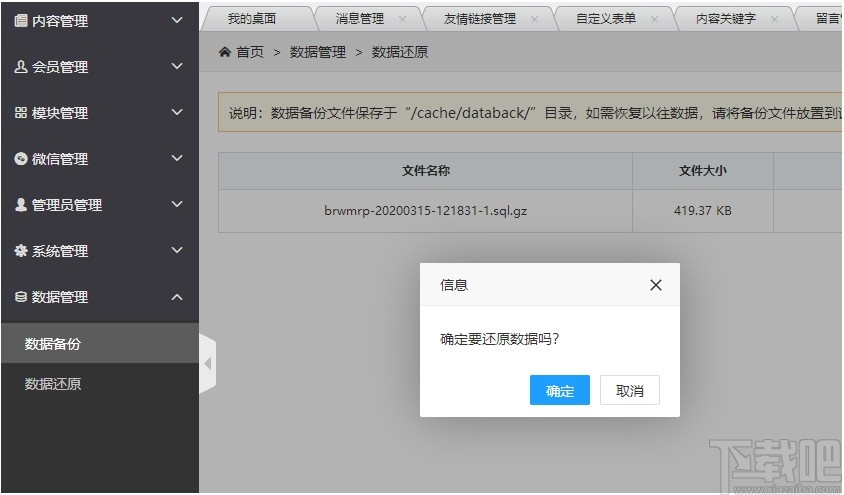Image resolution: width=844 pixels, height=495 pixels.
Task: Confirm restore with 确定 button
Action: [x=560, y=390]
